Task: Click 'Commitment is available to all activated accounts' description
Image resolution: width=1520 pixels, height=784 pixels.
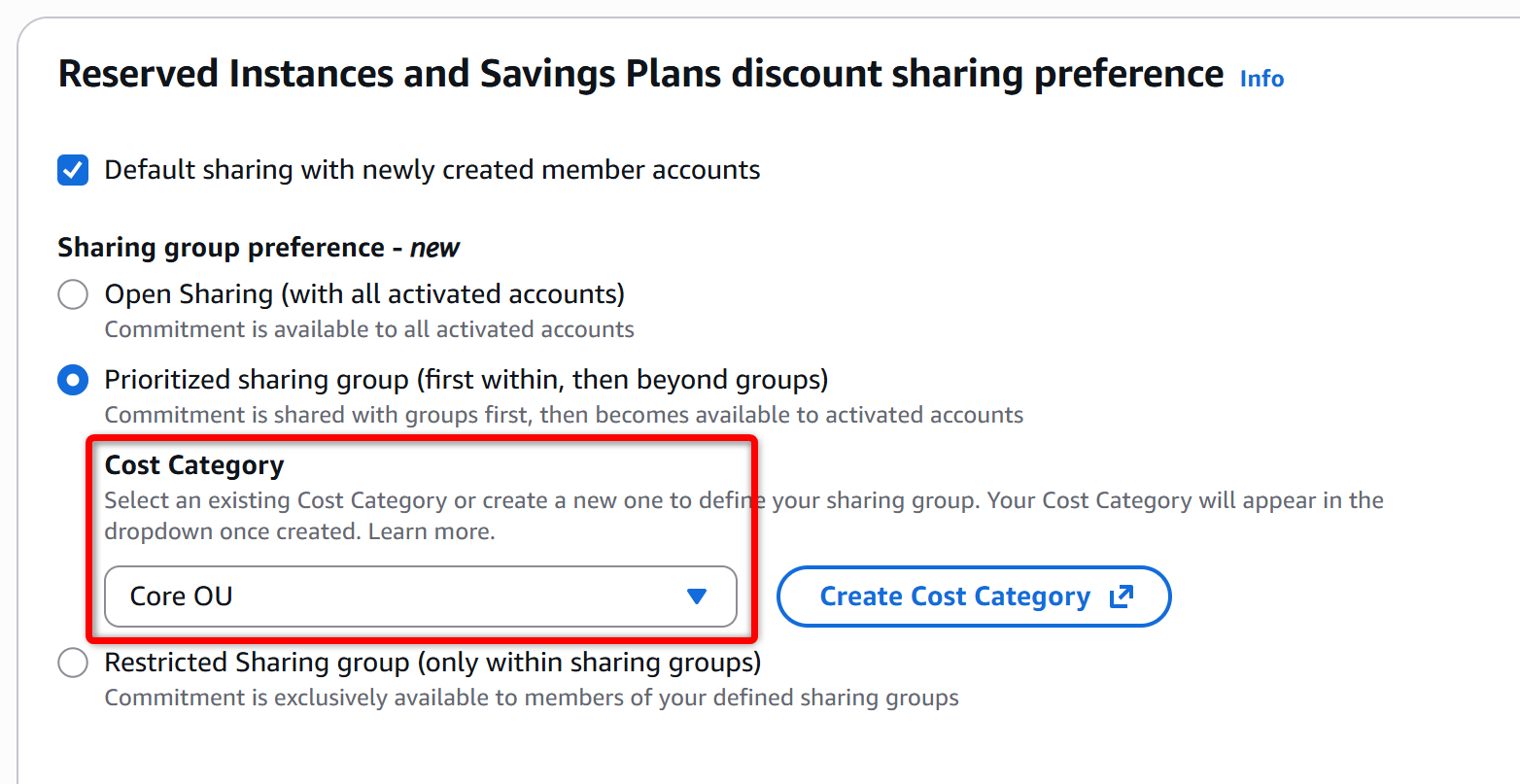Action: pos(369,329)
